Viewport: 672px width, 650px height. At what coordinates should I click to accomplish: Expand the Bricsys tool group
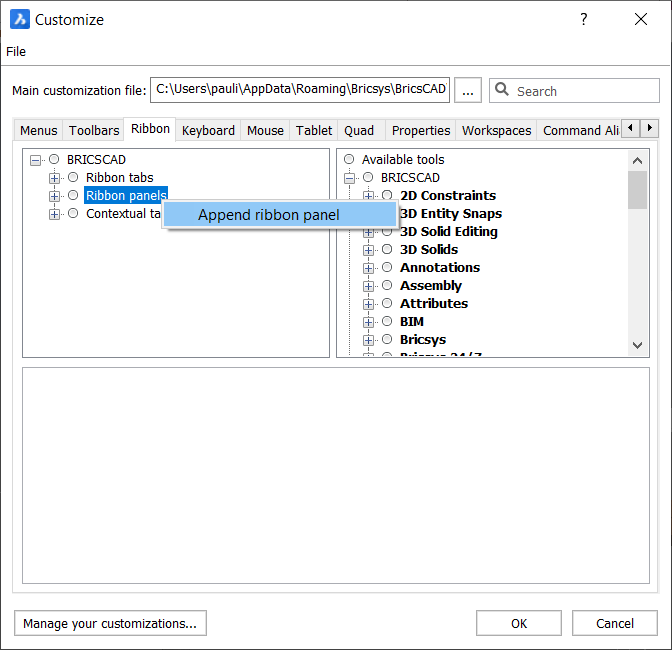coord(368,340)
